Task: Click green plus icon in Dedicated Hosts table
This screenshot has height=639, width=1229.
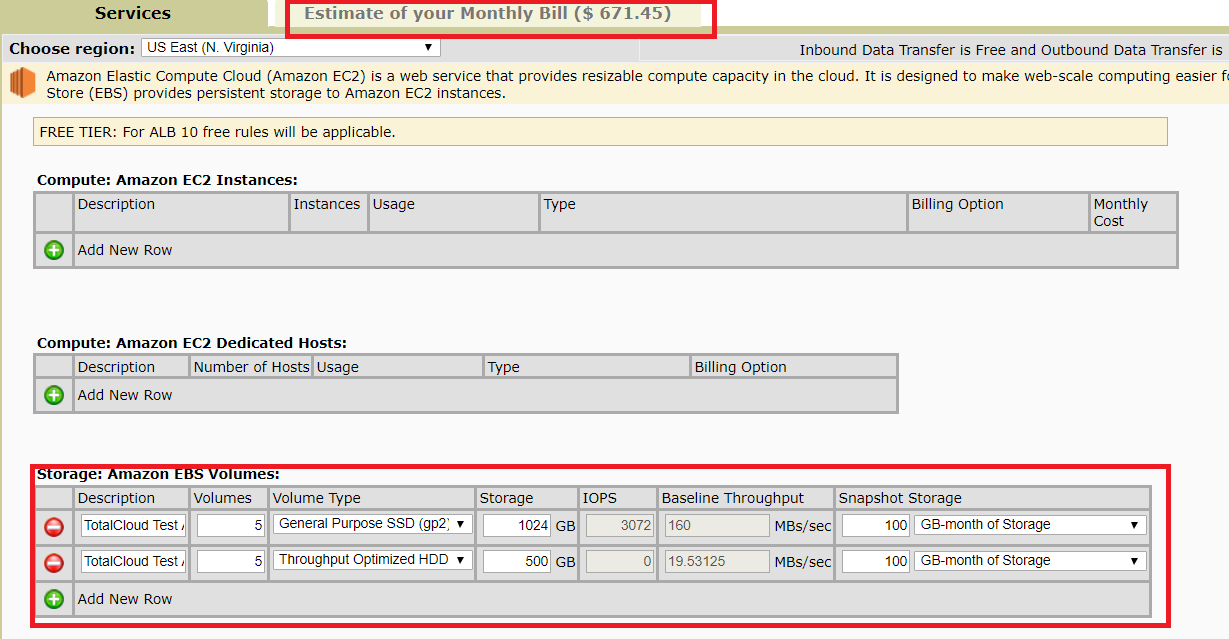Action: 54,395
